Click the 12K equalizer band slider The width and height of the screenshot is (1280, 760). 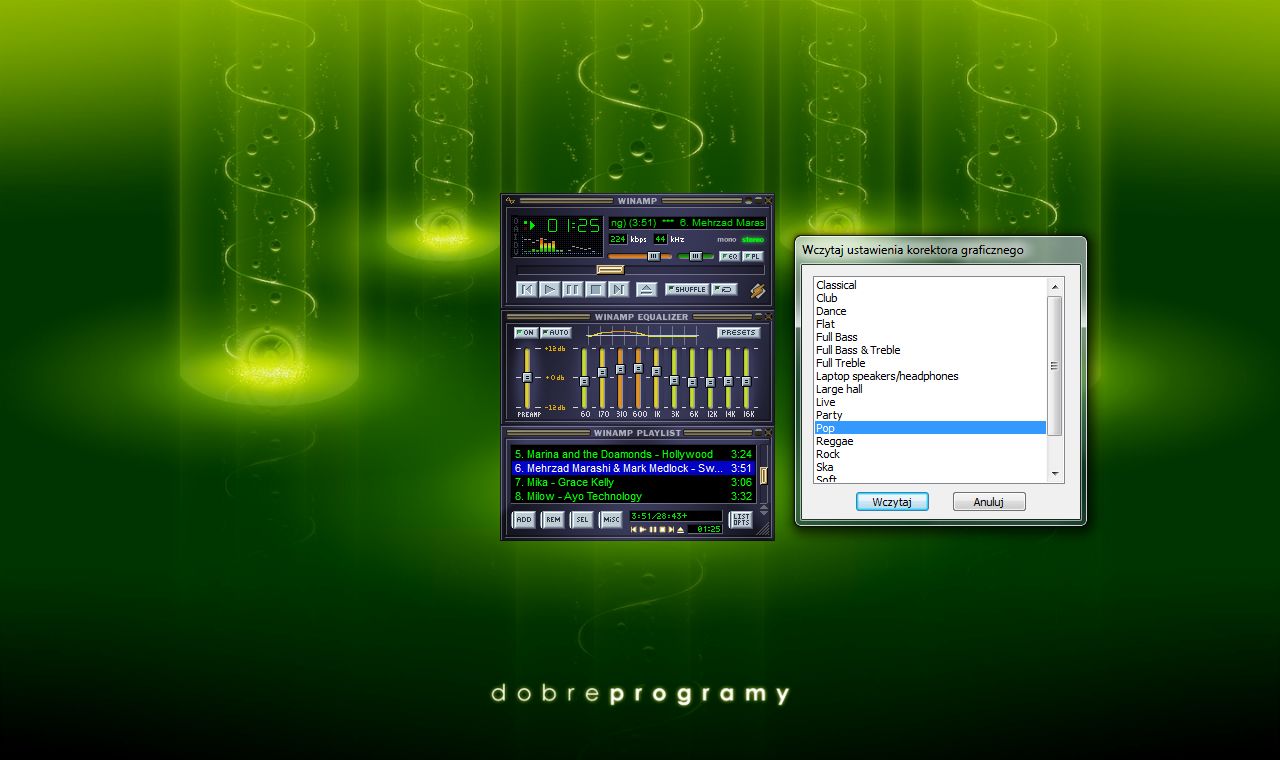pyautogui.click(x=710, y=378)
